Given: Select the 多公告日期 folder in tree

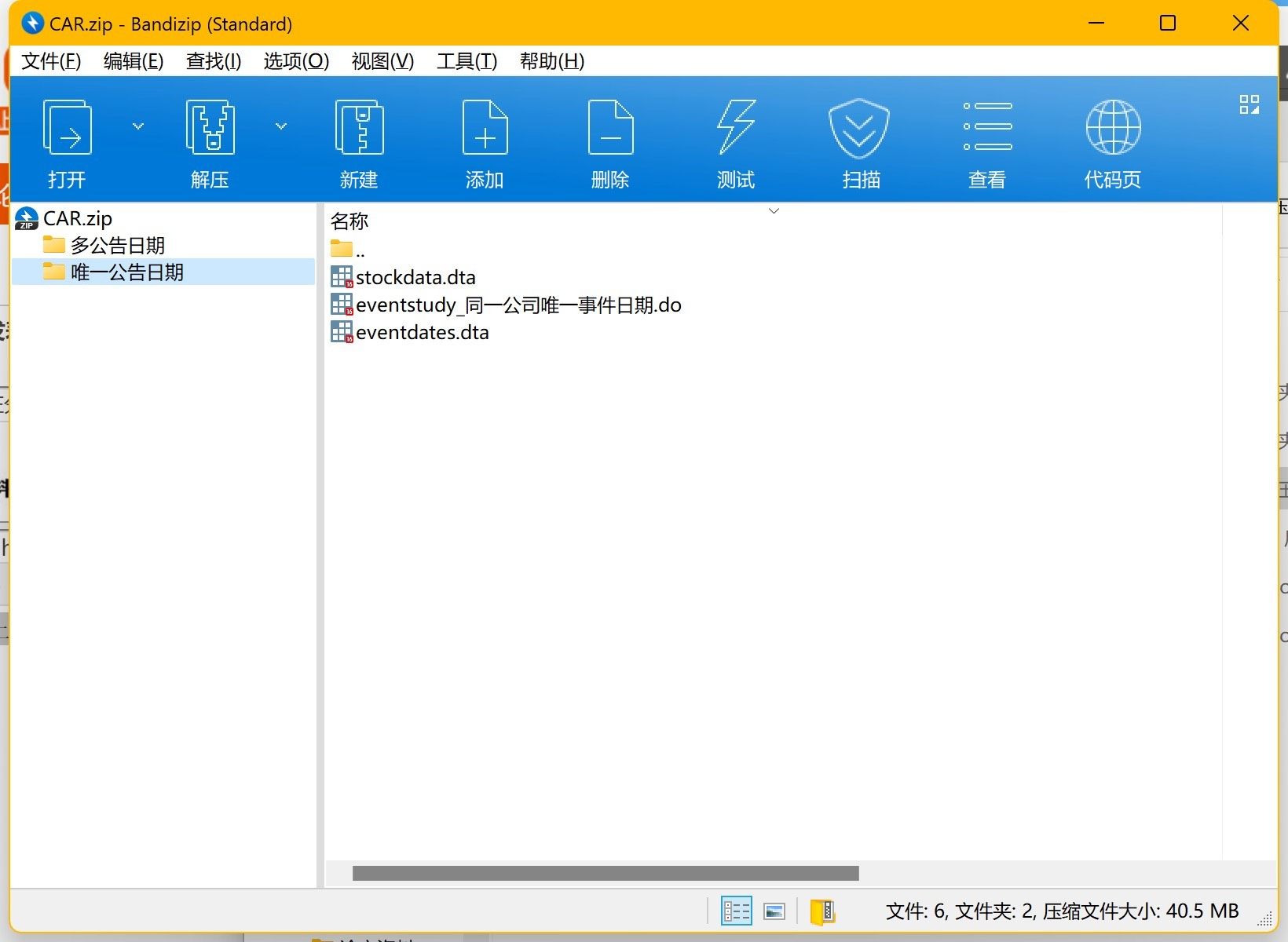Looking at the screenshot, I should point(117,246).
